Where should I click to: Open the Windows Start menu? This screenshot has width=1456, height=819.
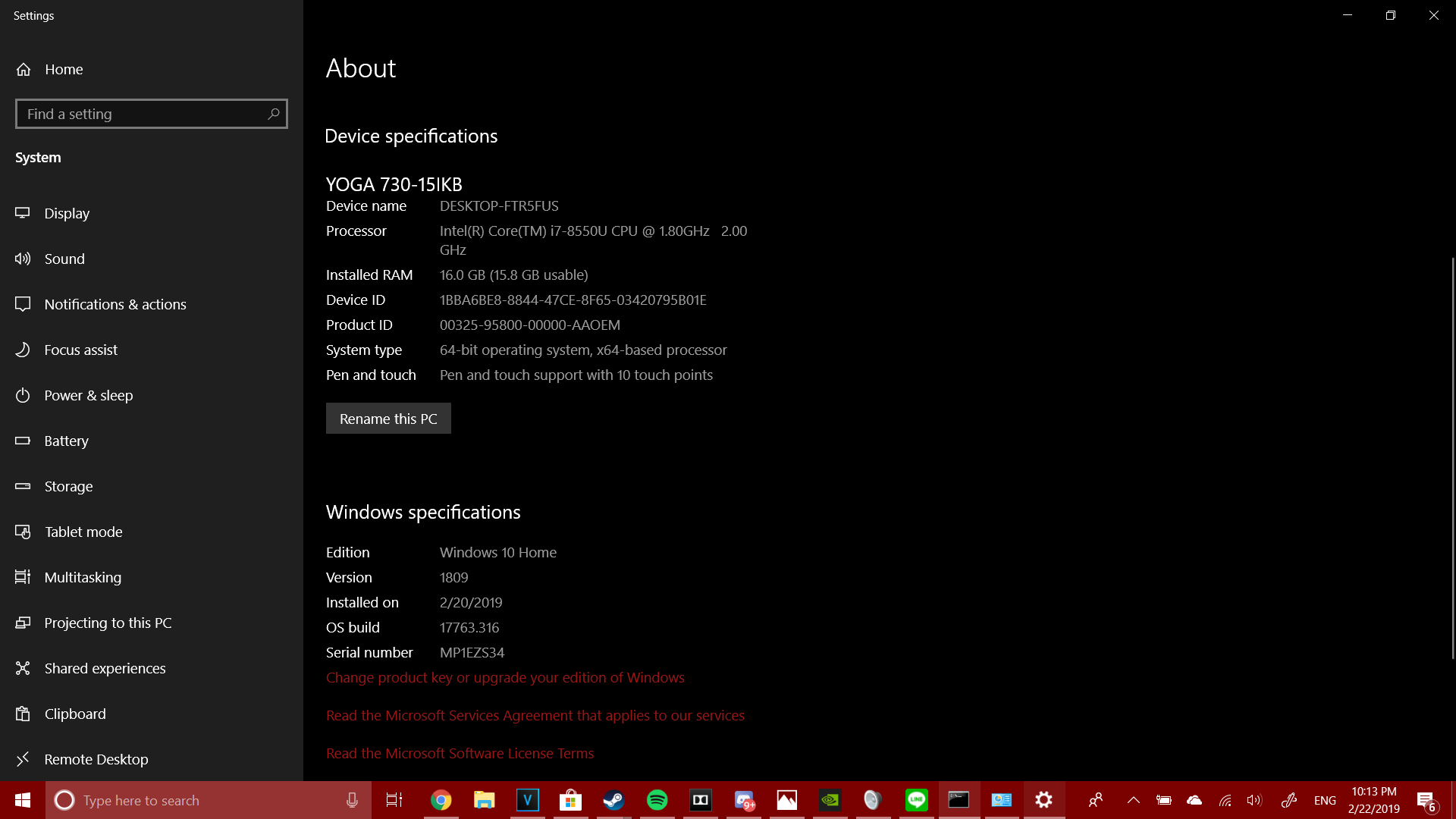pos(23,800)
